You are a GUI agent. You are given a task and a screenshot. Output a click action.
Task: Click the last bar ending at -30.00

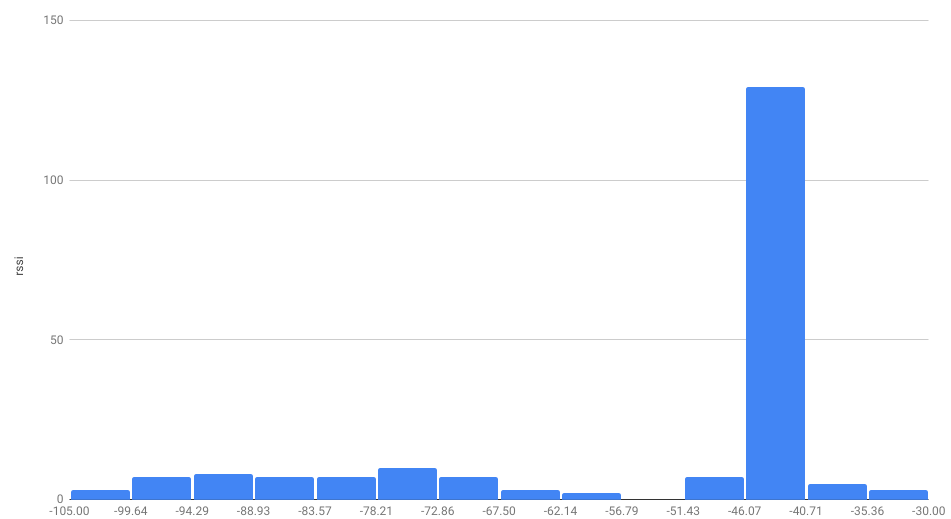[x=898, y=494]
